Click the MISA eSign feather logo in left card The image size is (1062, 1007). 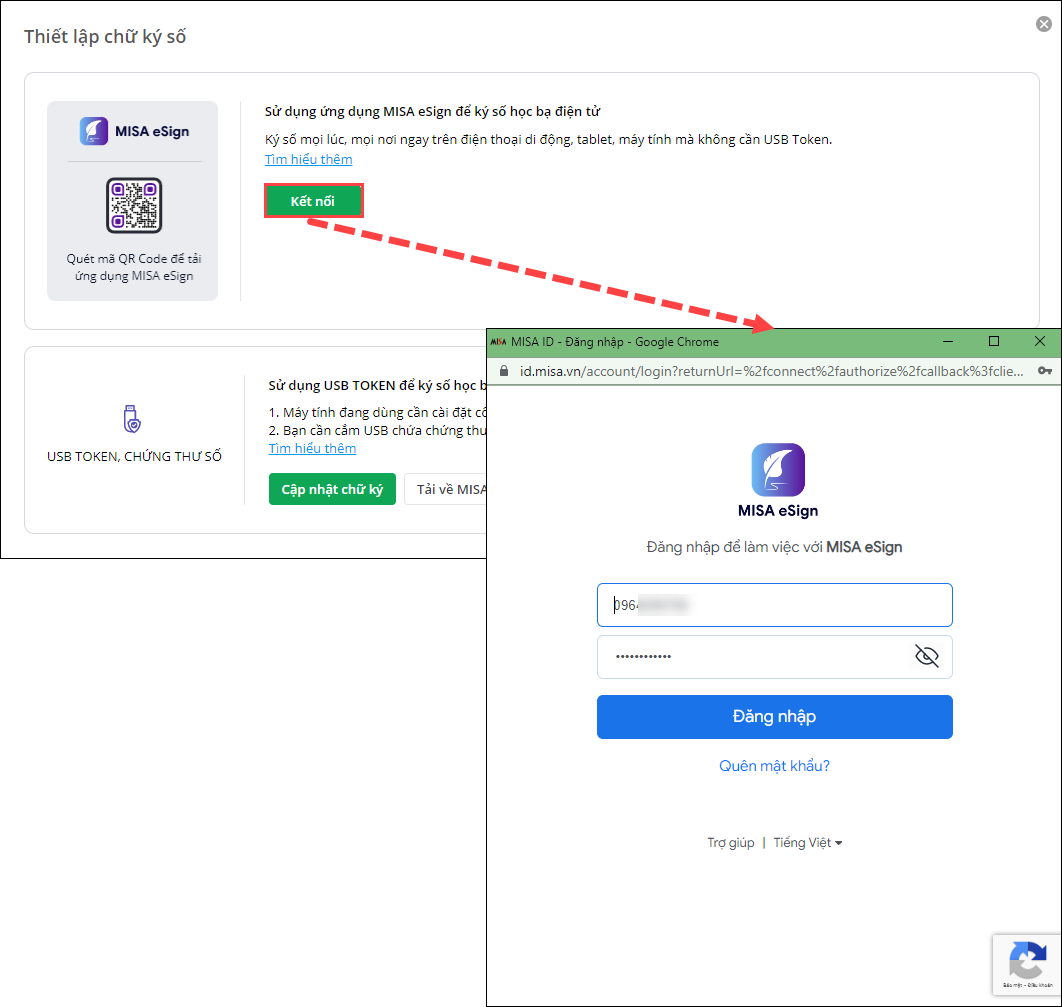point(93,131)
